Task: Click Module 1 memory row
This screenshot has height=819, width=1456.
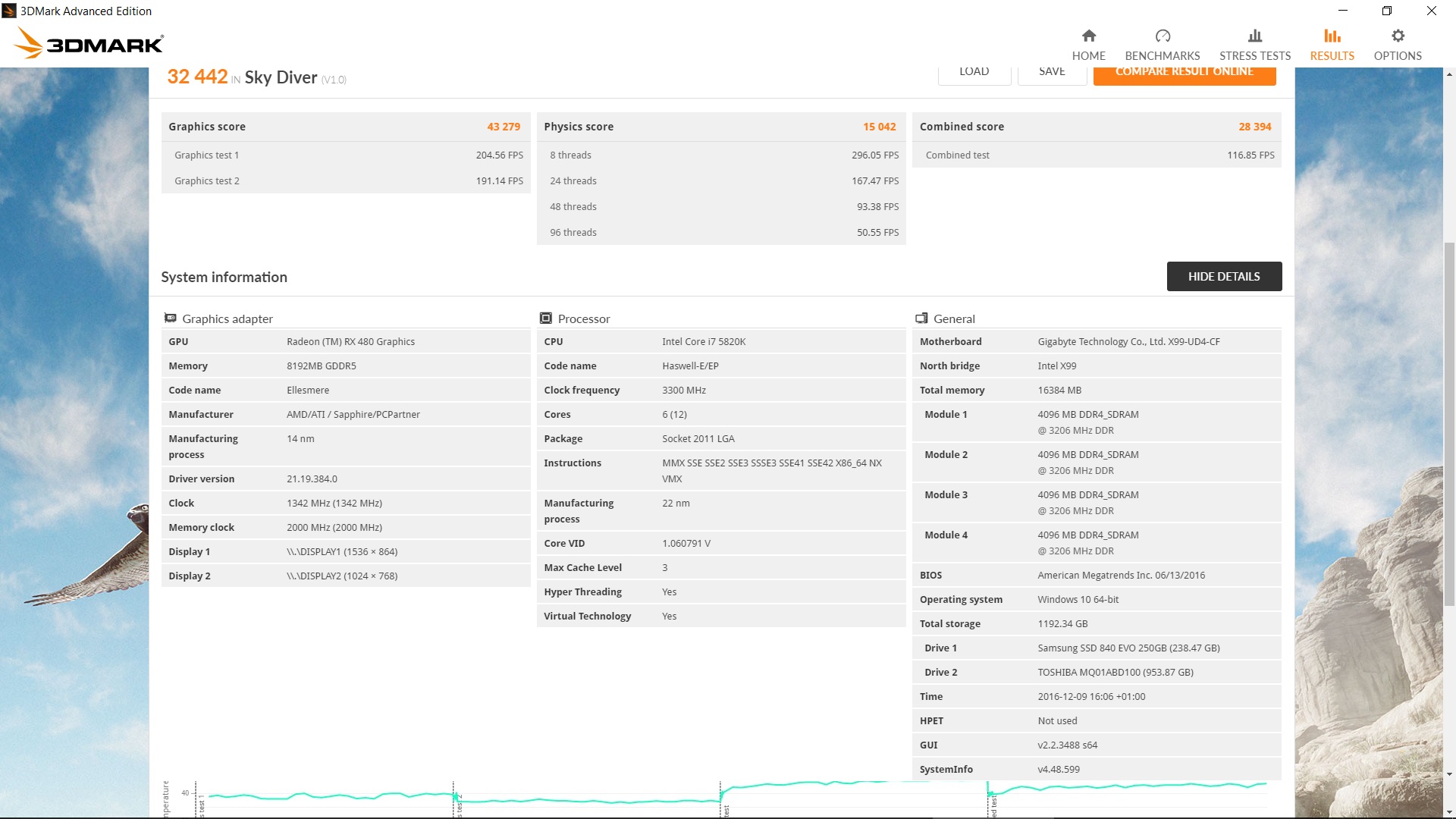Action: point(1097,422)
